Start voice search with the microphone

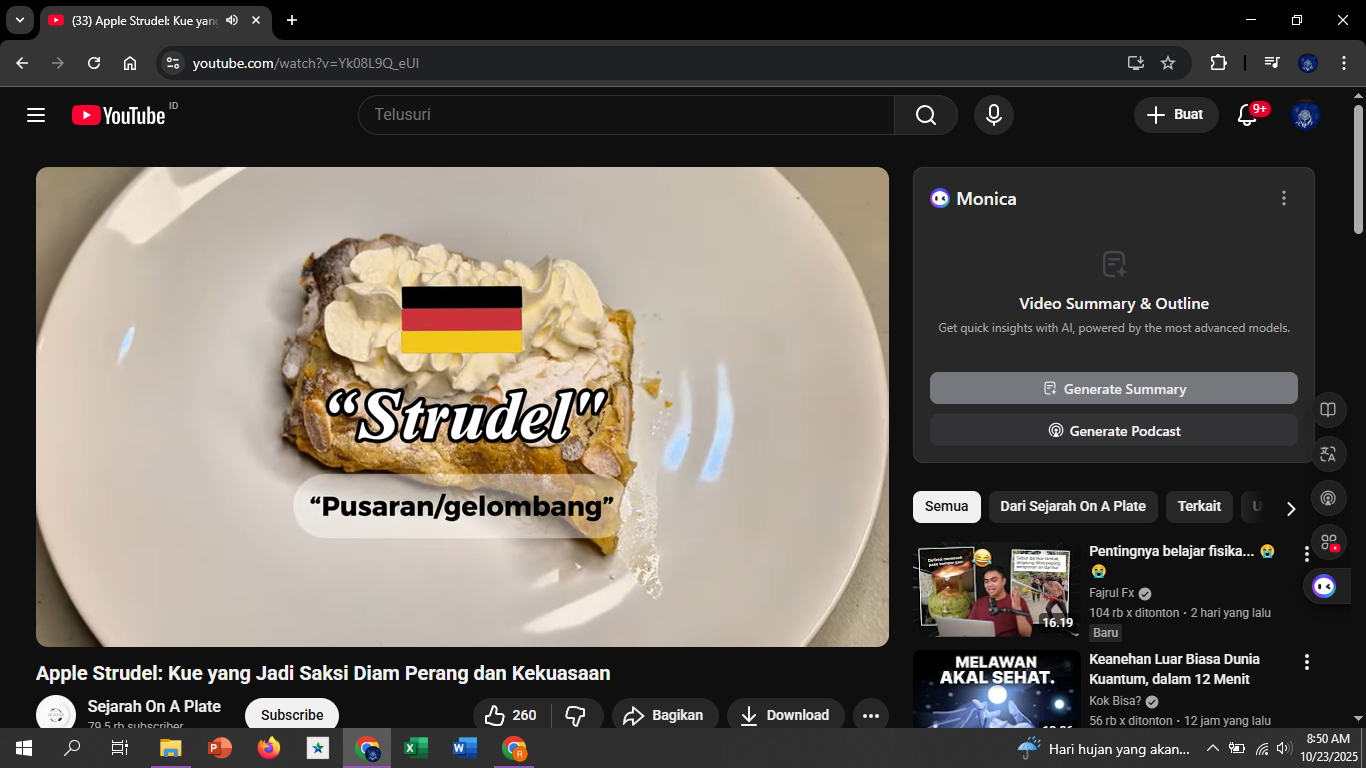993,115
